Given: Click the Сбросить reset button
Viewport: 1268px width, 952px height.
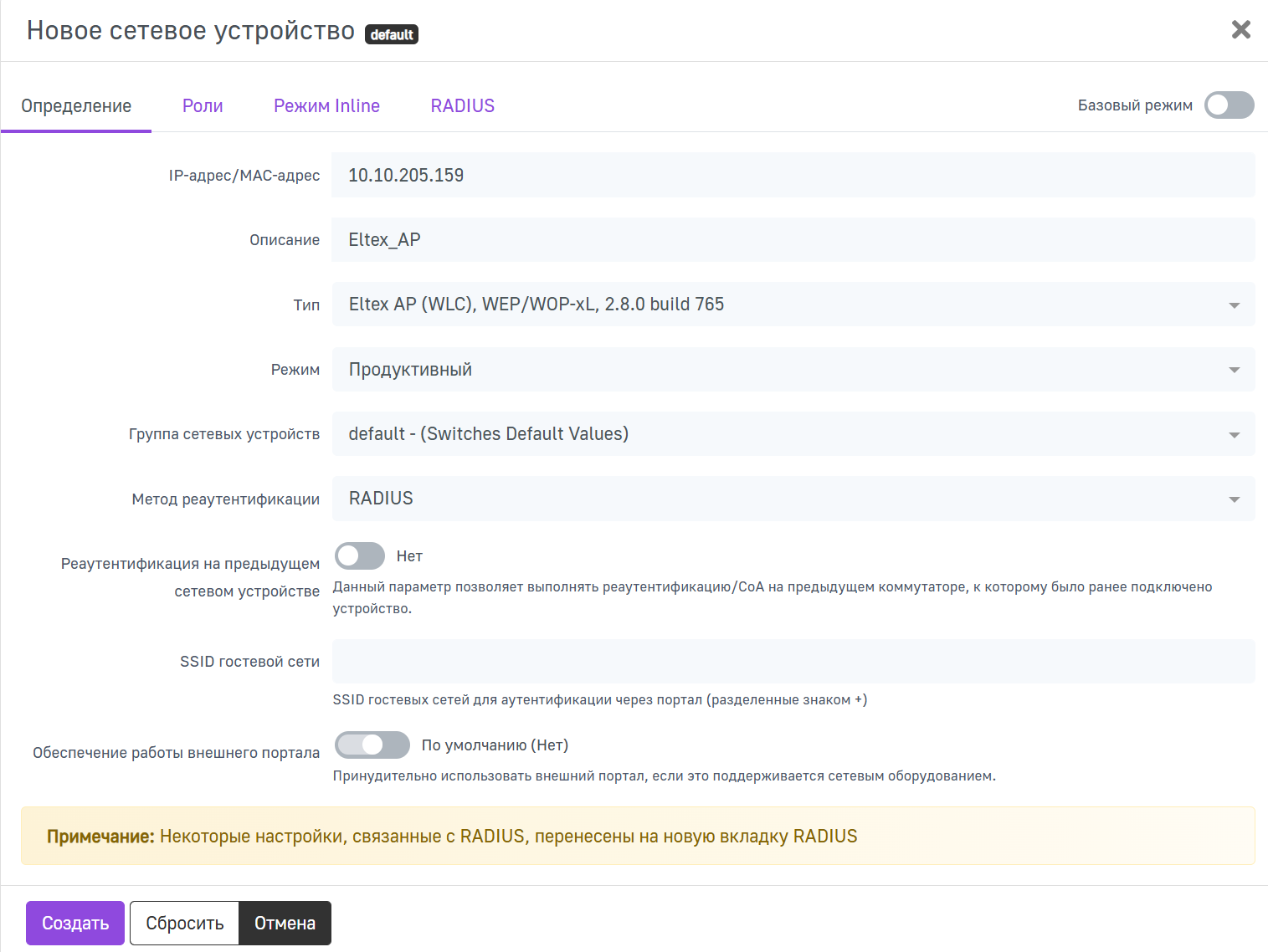Looking at the screenshot, I should point(184,924).
